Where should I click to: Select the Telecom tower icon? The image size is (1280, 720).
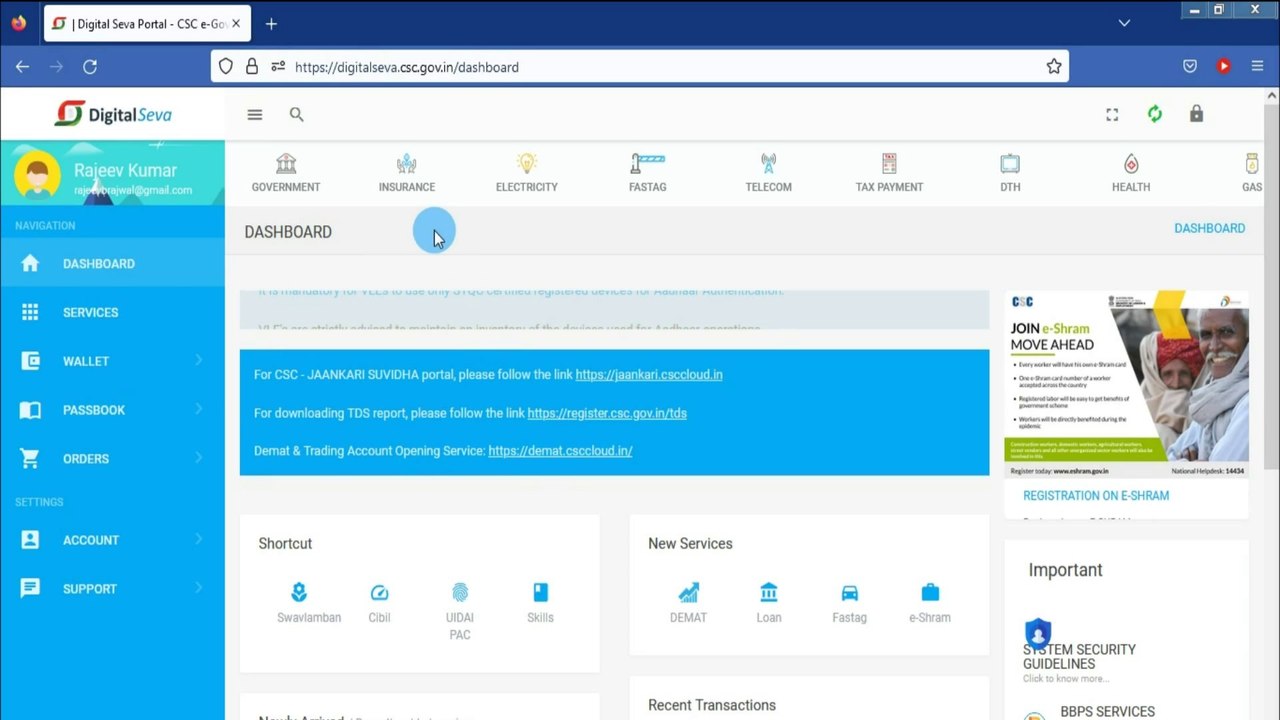(x=768, y=164)
